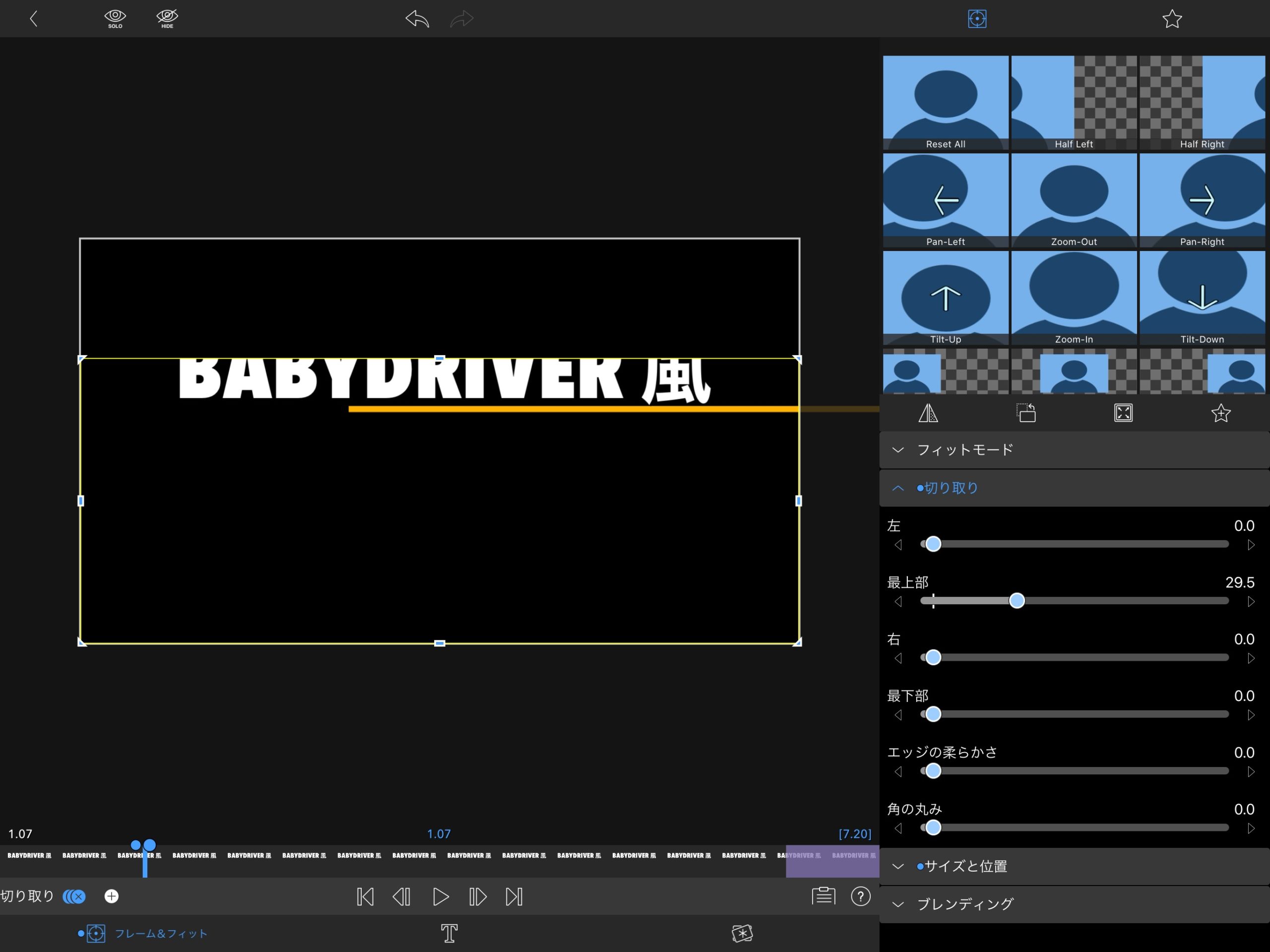Decrease 角の丸み with left arrow
Viewport: 1270px width, 952px height.
coord(898,828)
